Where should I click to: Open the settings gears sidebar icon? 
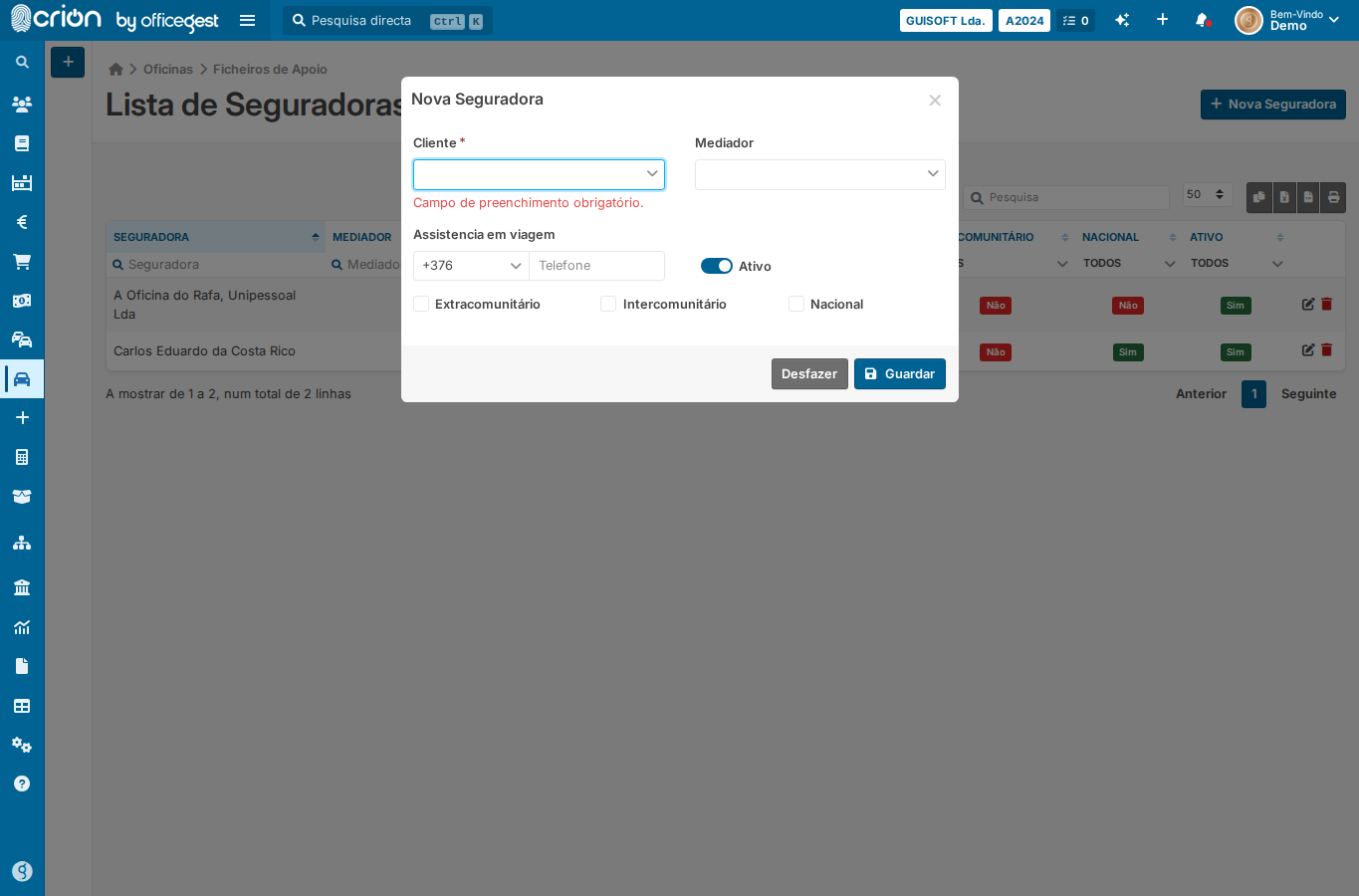coord(22,745)
